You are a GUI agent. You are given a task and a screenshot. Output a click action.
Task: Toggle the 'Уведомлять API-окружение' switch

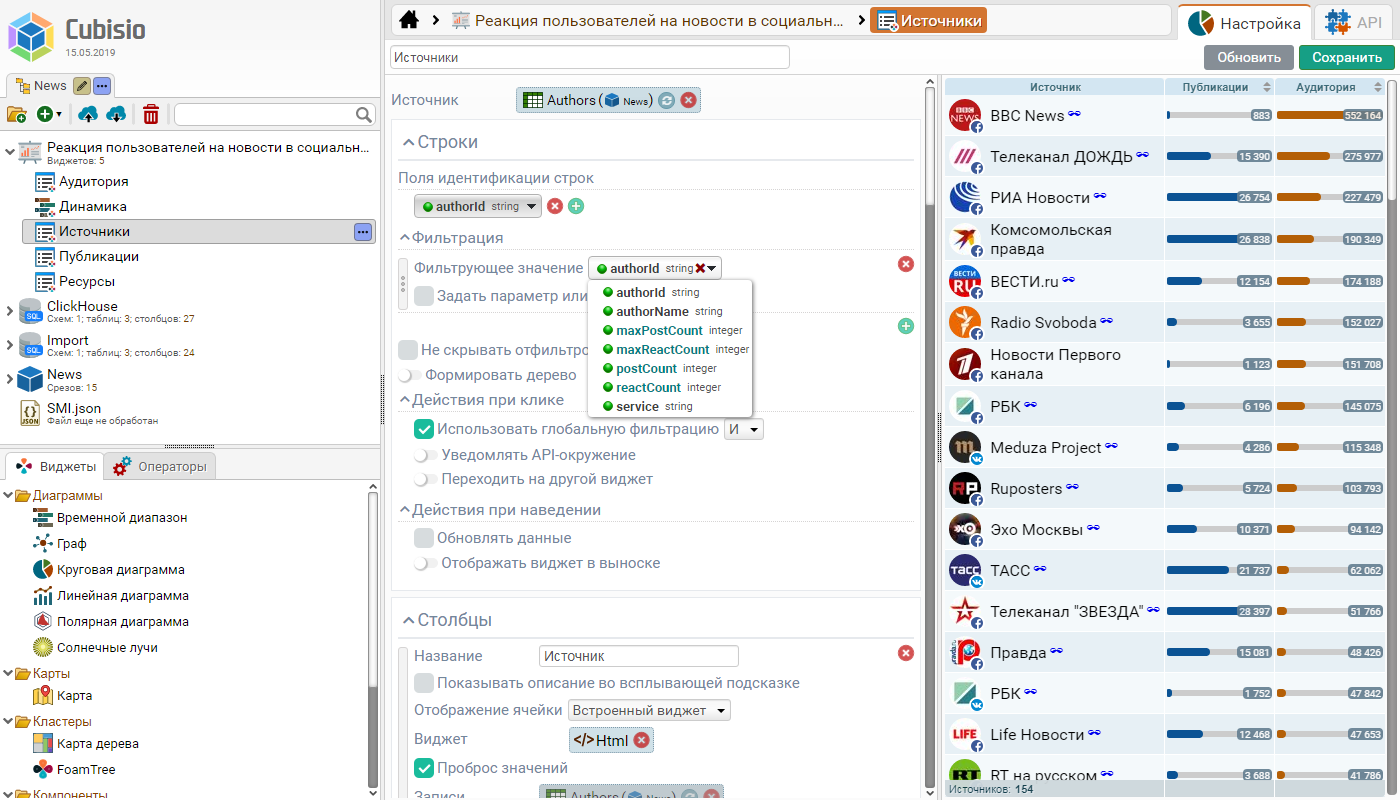(426, 455)
